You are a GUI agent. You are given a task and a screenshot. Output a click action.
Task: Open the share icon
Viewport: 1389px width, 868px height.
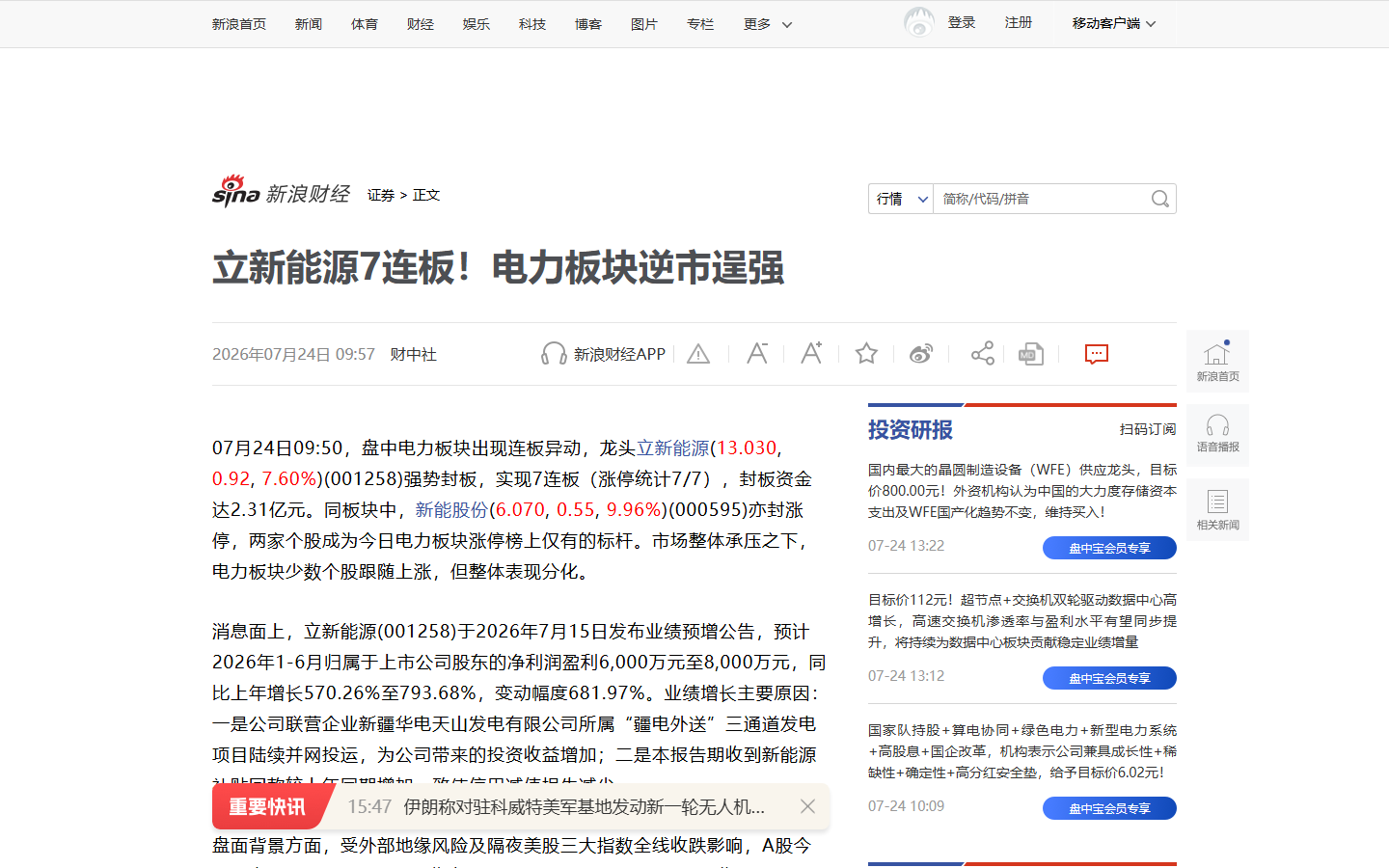click(x=983, y=354)
